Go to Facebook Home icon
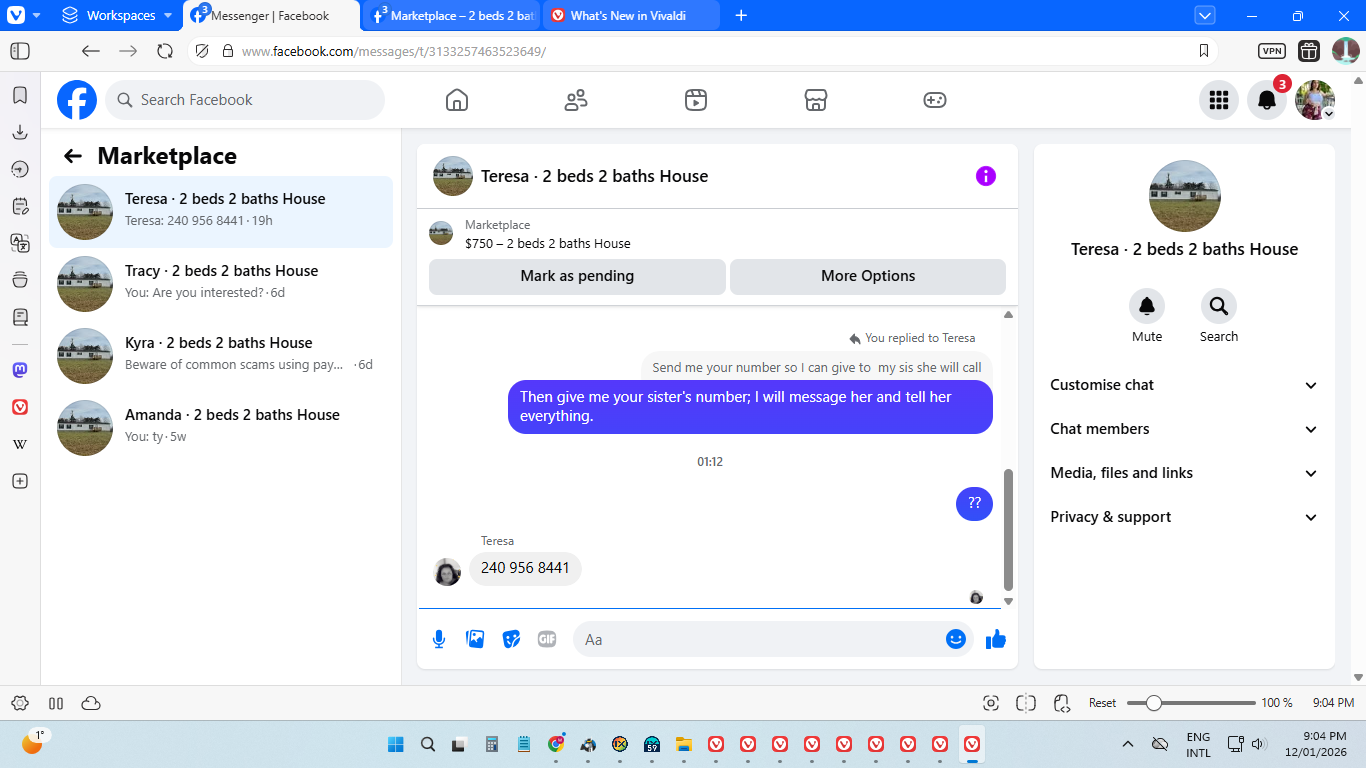 tap(457, 100)
